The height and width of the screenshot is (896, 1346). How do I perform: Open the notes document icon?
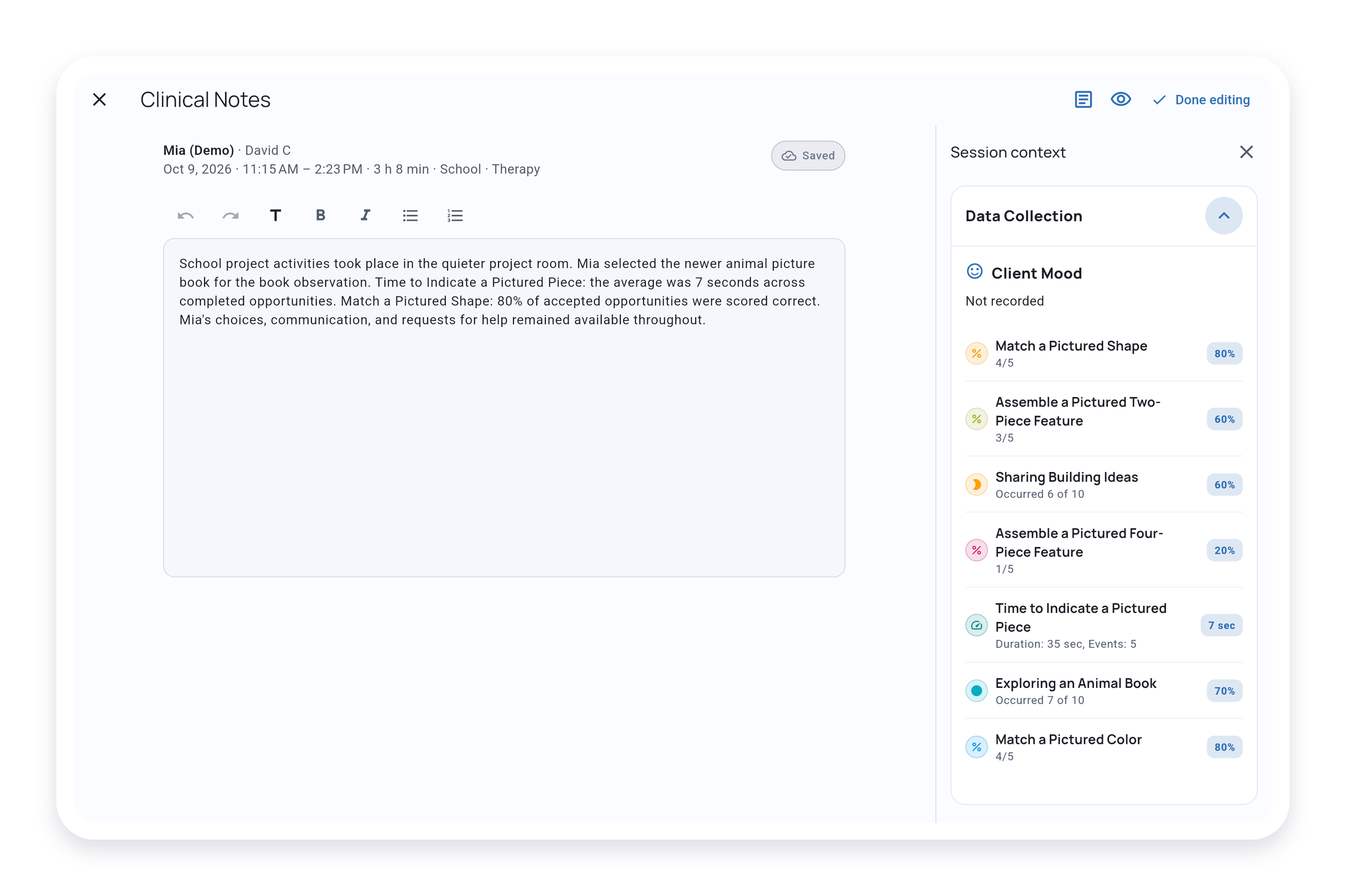click(1083, 100)
